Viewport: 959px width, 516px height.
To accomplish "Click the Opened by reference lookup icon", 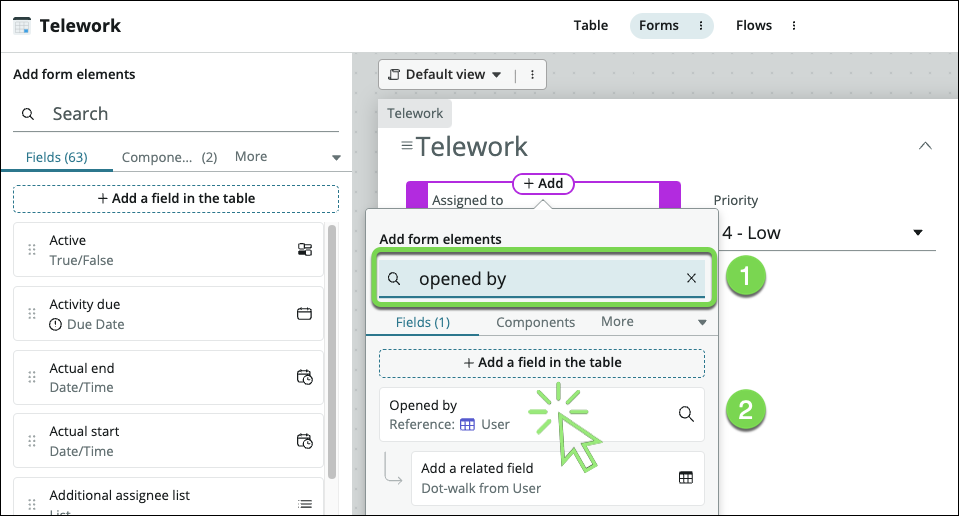I will click(686, 414).
